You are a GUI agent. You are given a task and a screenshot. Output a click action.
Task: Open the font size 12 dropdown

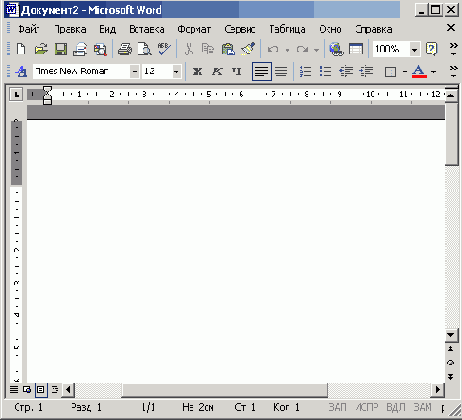point(176,71)
